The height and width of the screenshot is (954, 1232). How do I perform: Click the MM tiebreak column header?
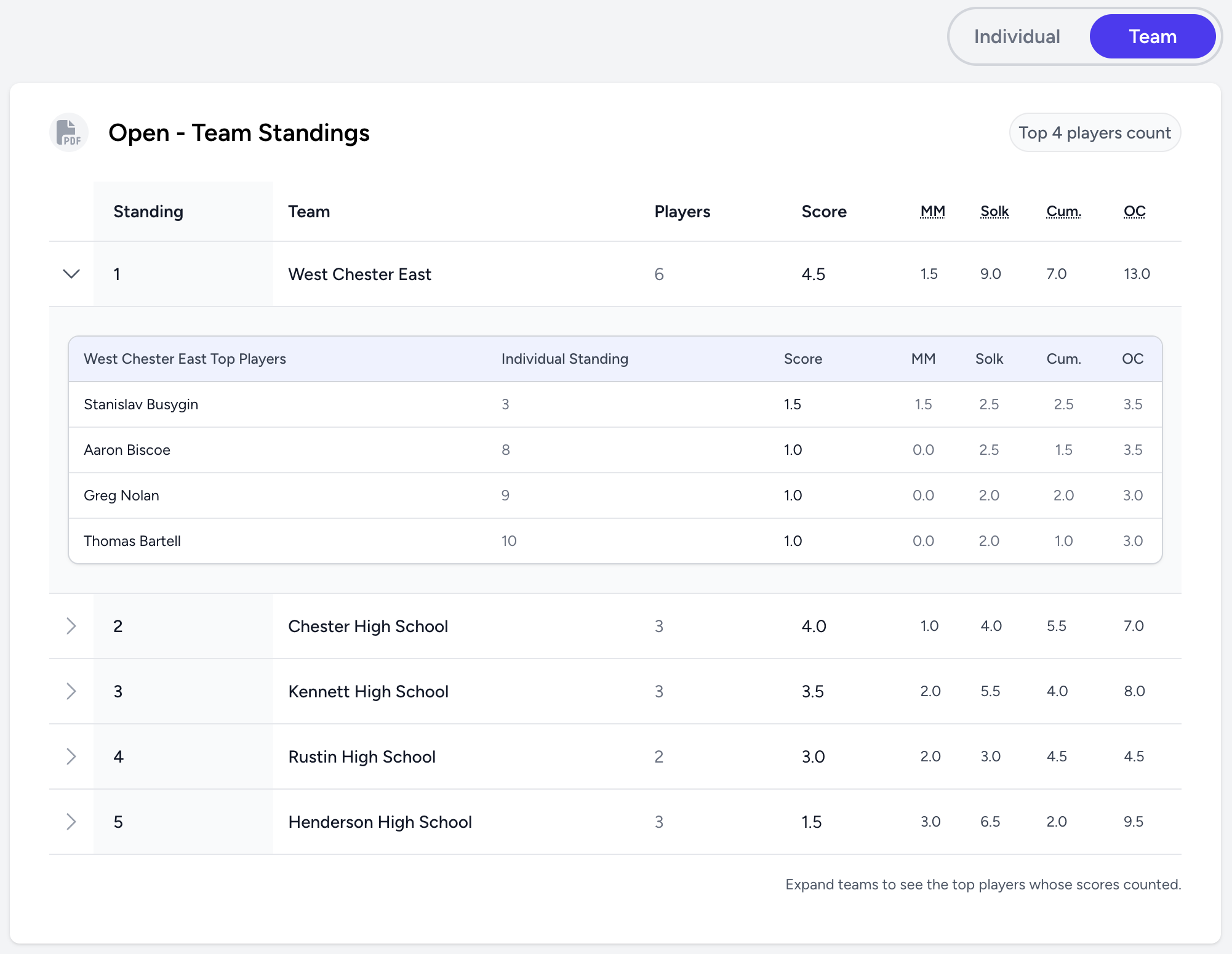[932, 212]
